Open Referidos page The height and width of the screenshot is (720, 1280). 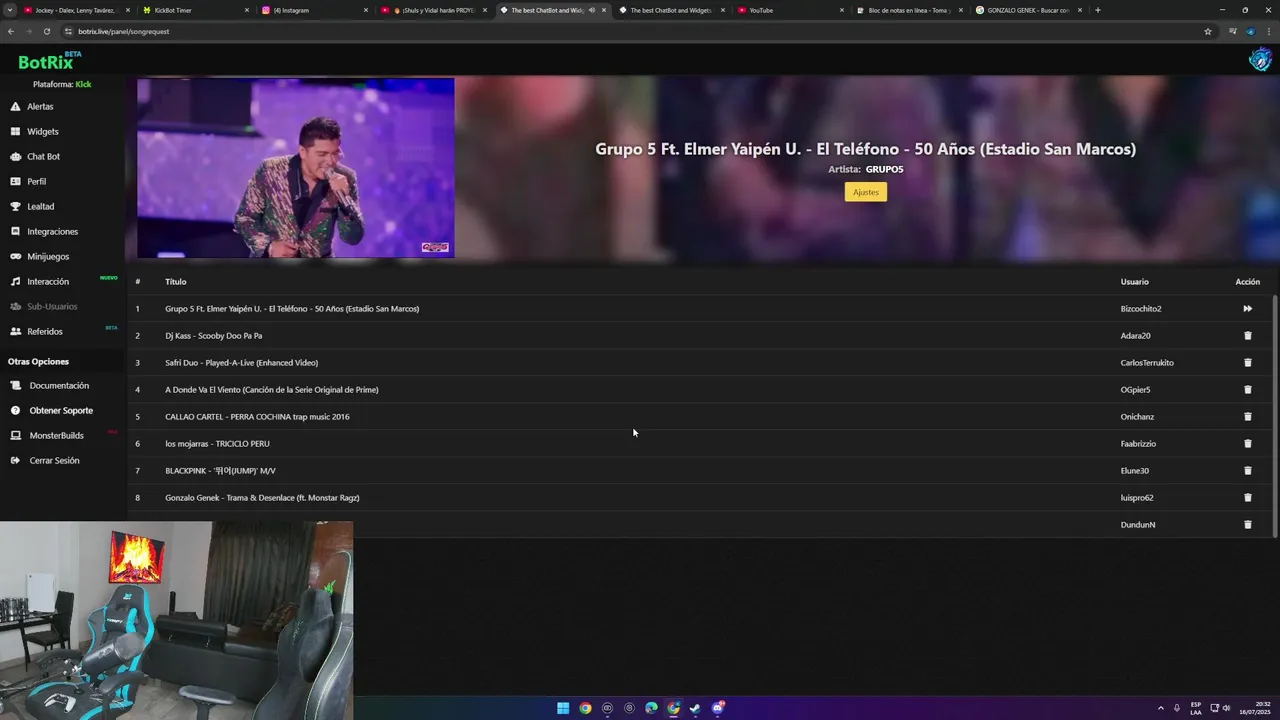[x=45, y=331]
